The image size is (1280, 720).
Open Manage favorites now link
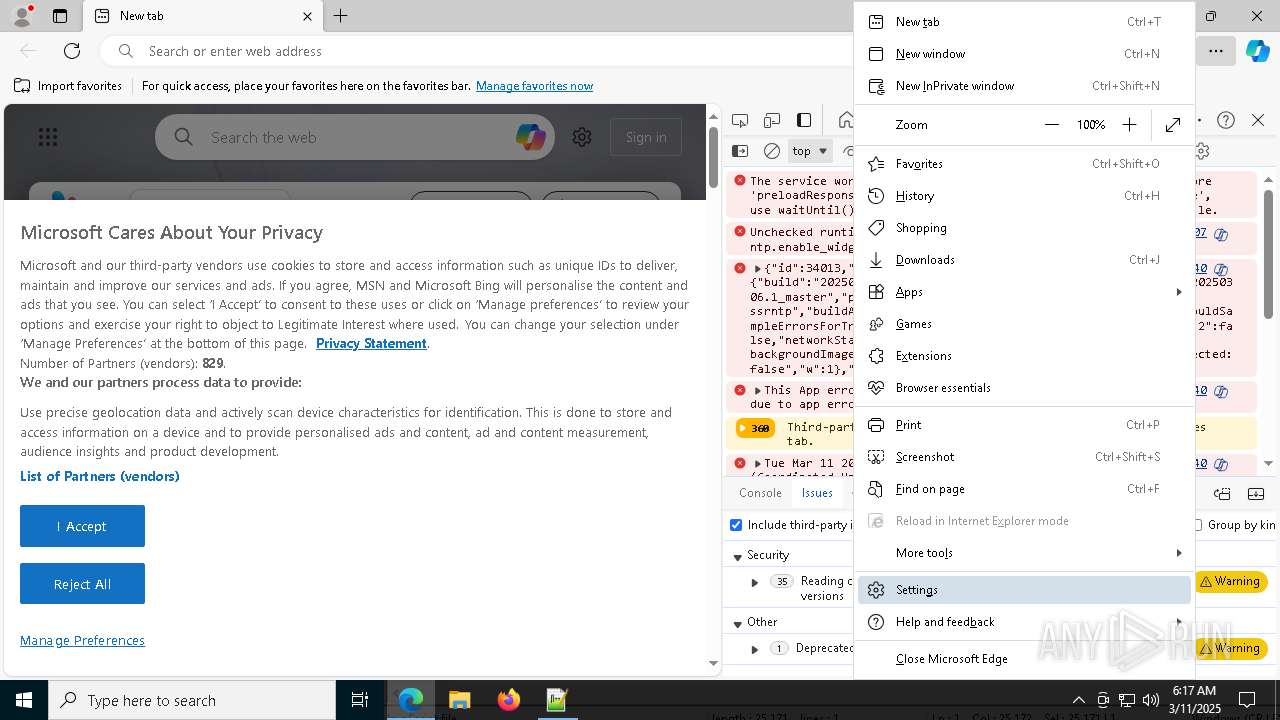[x=534, y=86]
